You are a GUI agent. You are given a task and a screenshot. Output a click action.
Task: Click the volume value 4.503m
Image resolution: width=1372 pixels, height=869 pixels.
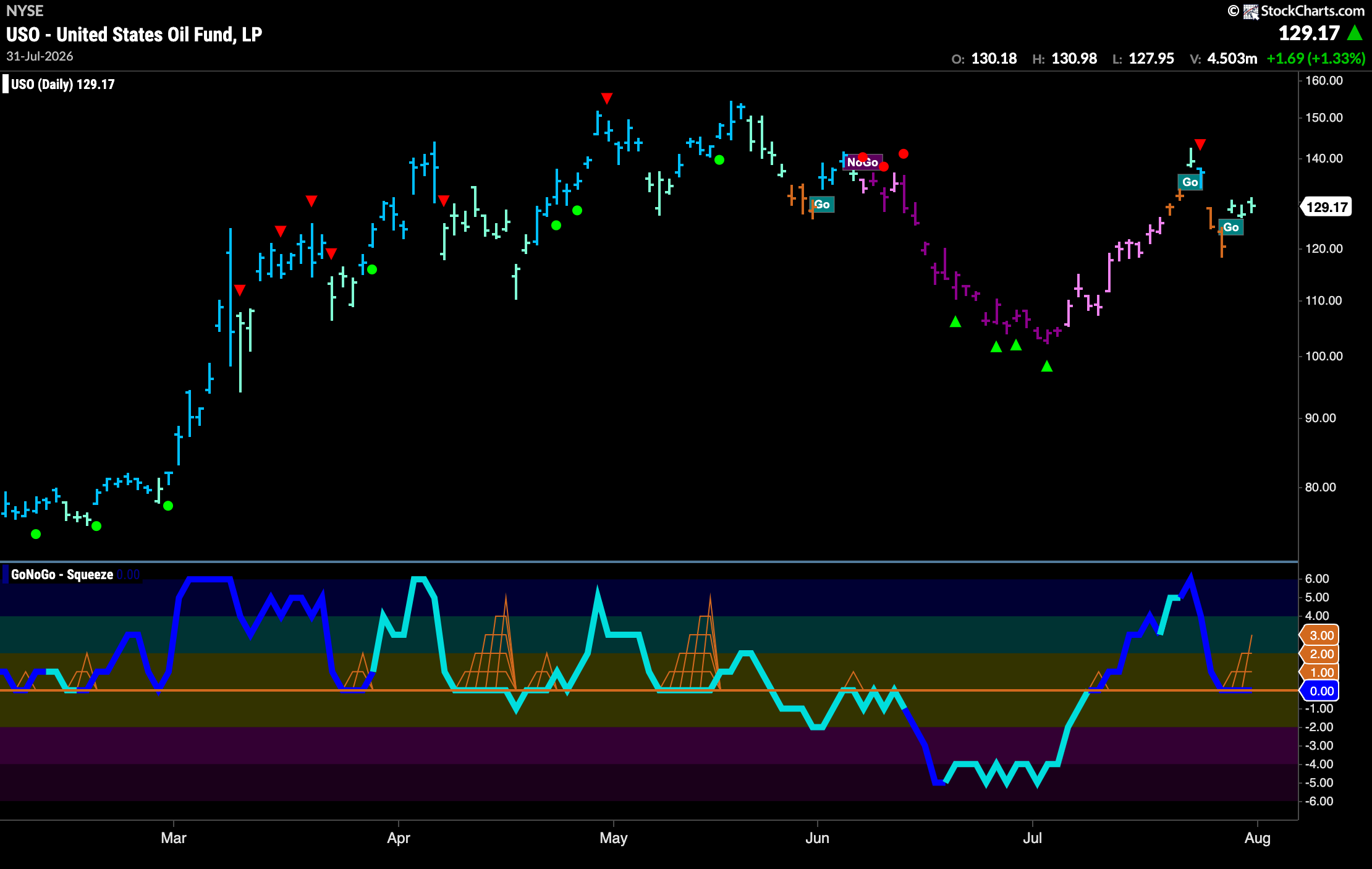point(1232,59)
